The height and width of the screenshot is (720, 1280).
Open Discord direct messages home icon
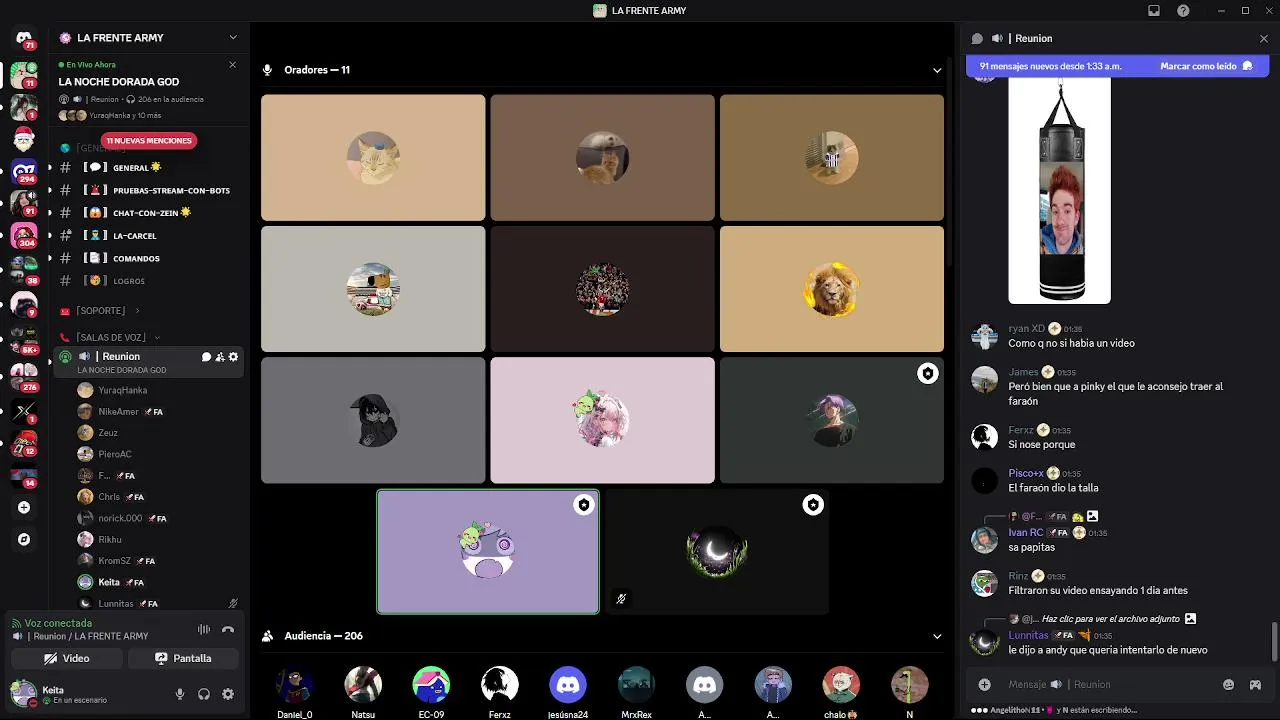(x=24, y=38)
